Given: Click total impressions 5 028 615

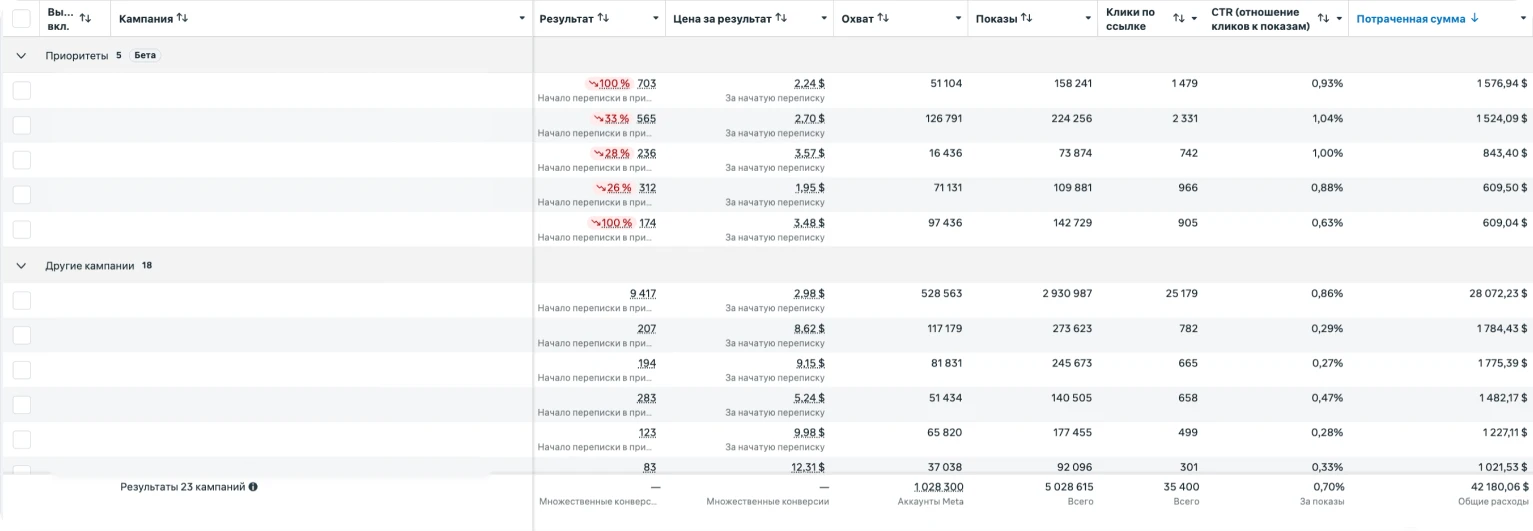Looking at the screenshot, I should click(x=1067, y=487).
